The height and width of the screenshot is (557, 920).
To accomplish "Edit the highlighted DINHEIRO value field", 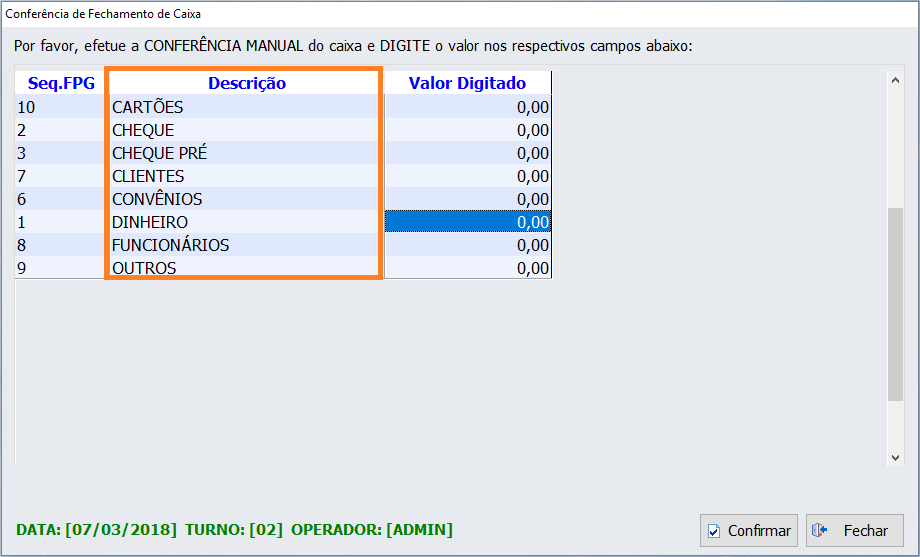I will tap(467, 222).
